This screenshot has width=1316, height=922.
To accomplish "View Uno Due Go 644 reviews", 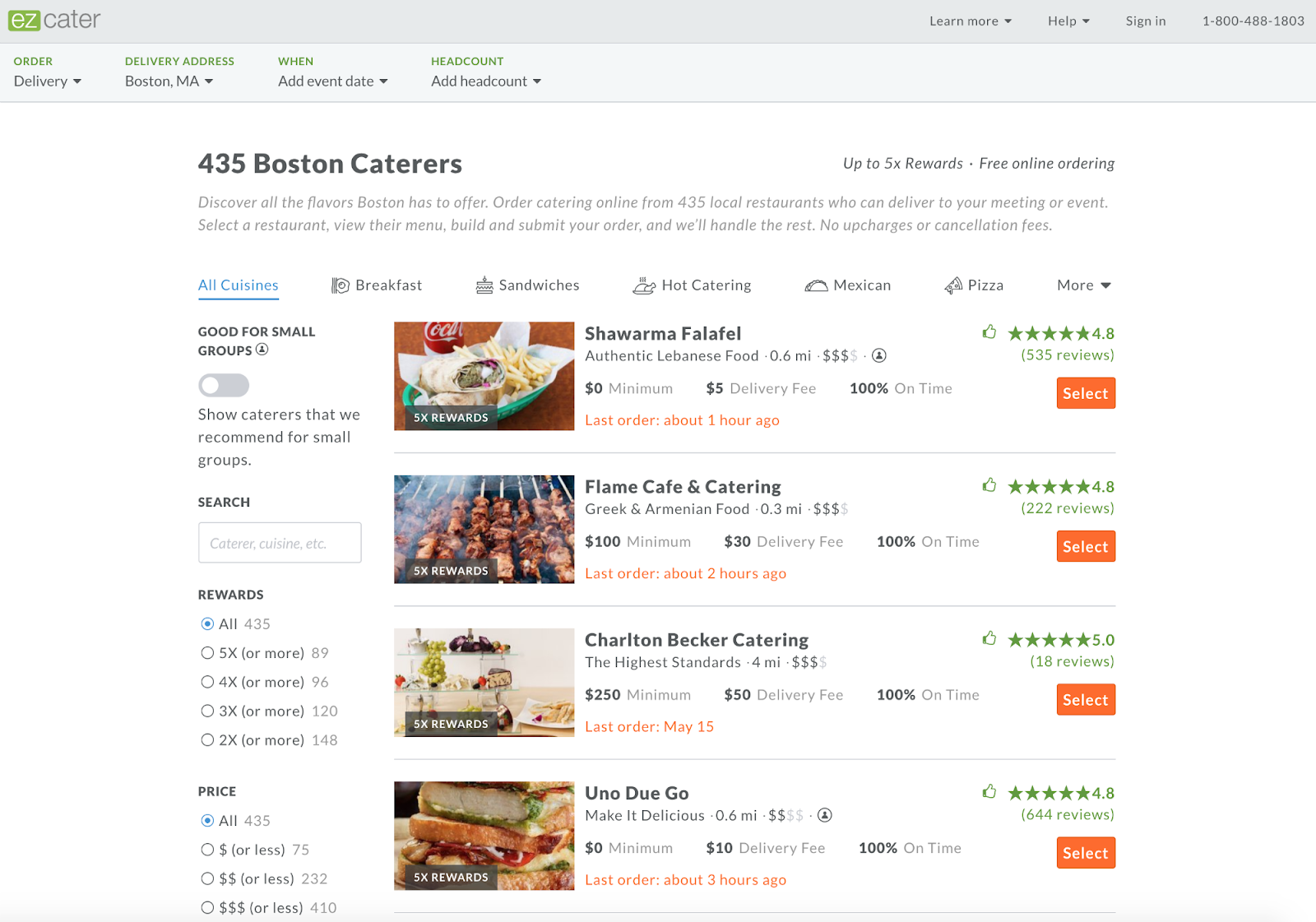I will (x=1068, y=815).
